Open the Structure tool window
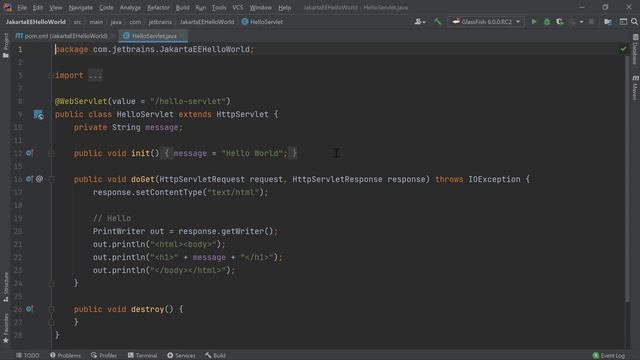Screen dimensions: 640x360 pyautogui.click(x=6, y=287)
